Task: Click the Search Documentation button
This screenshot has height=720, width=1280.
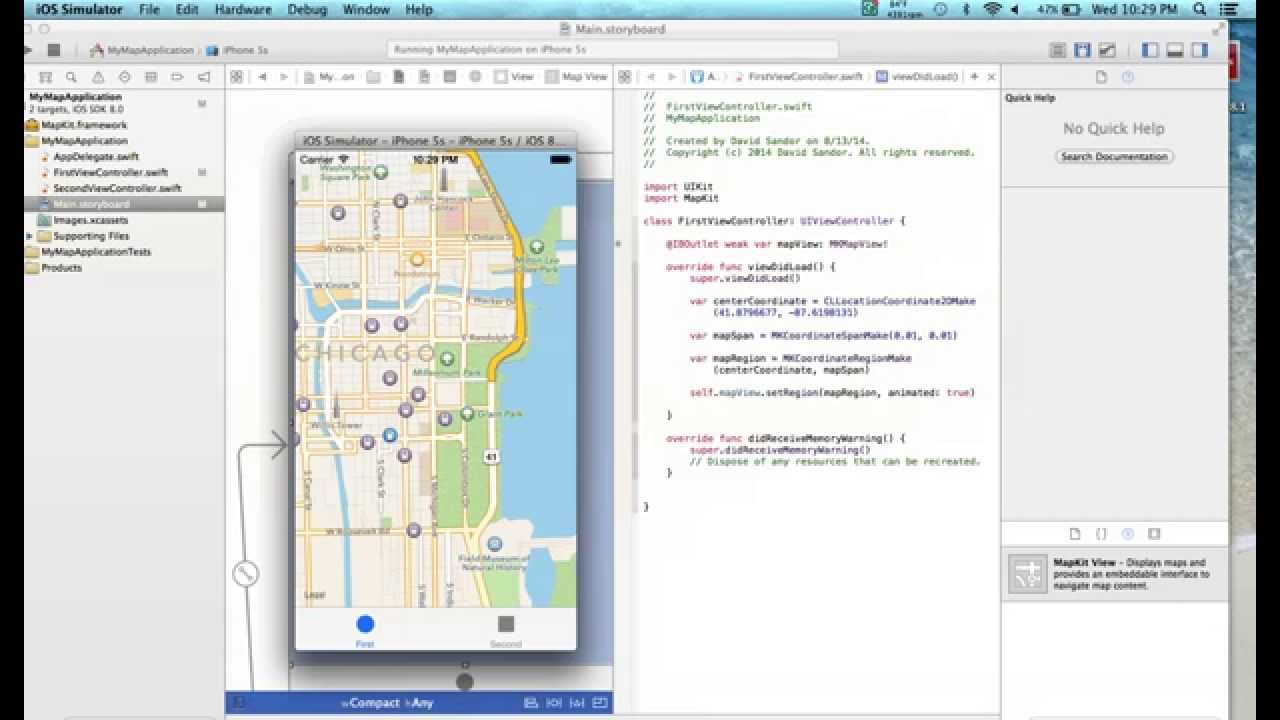Action: pyautogui.click(x=1114, y=157)
